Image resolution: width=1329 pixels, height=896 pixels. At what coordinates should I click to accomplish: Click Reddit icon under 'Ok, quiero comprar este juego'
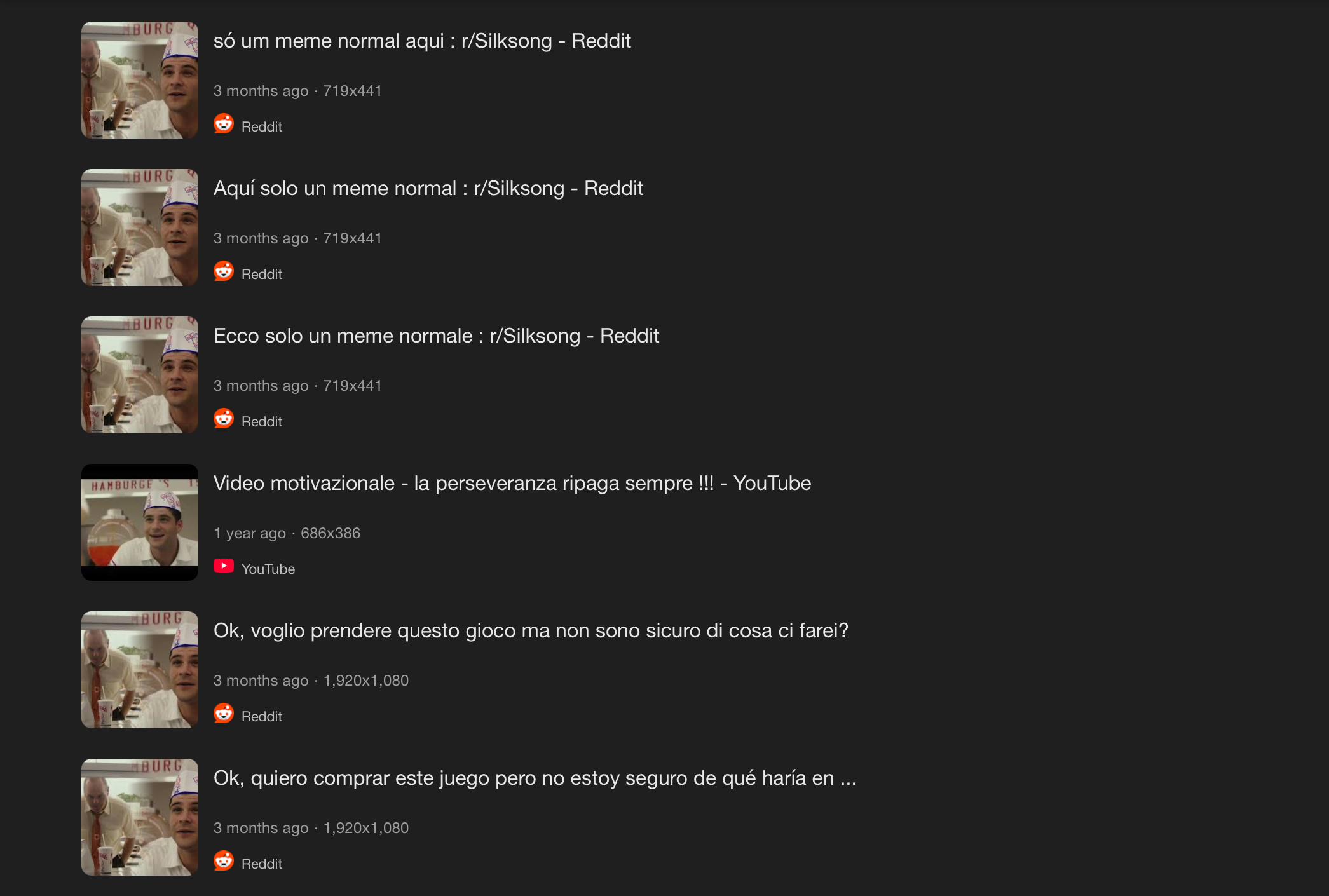[x=224, y=860]
